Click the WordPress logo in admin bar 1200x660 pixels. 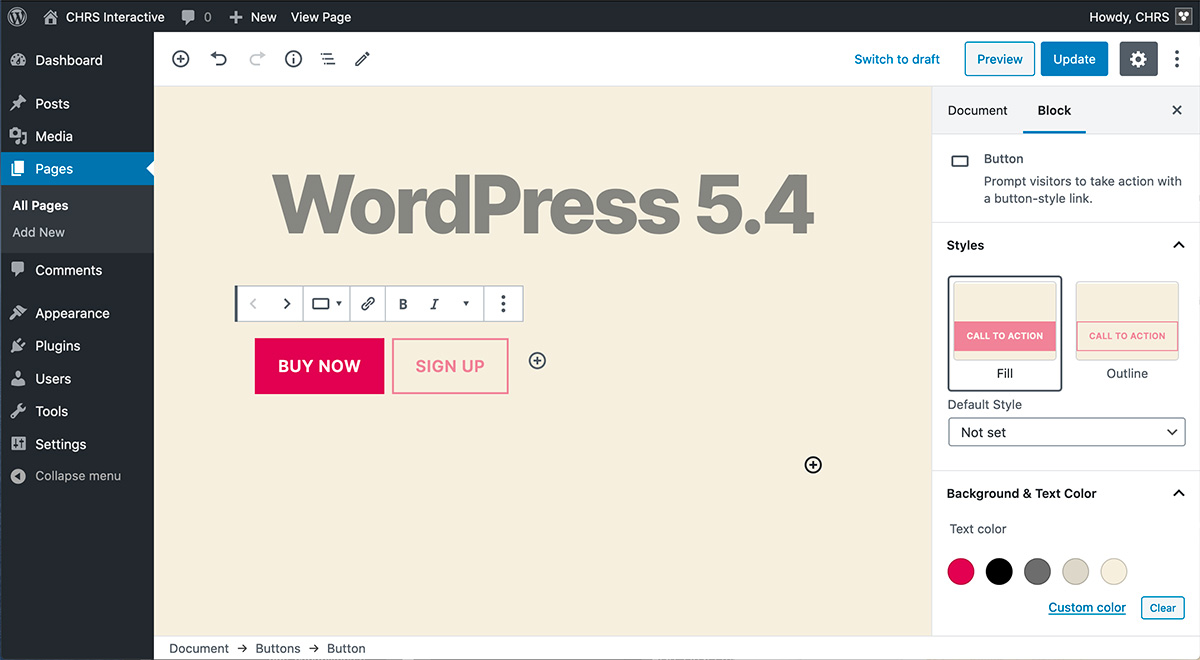17,16
